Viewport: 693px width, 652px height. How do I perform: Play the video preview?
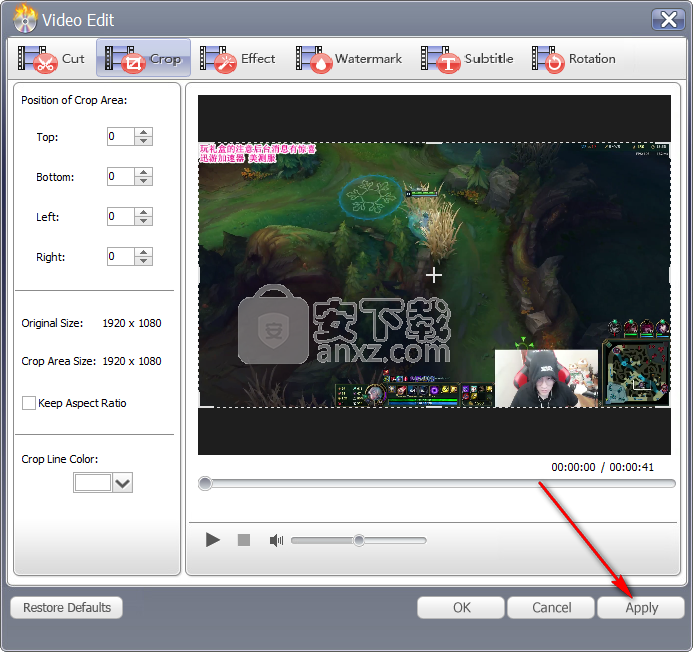tap(213, 540)
